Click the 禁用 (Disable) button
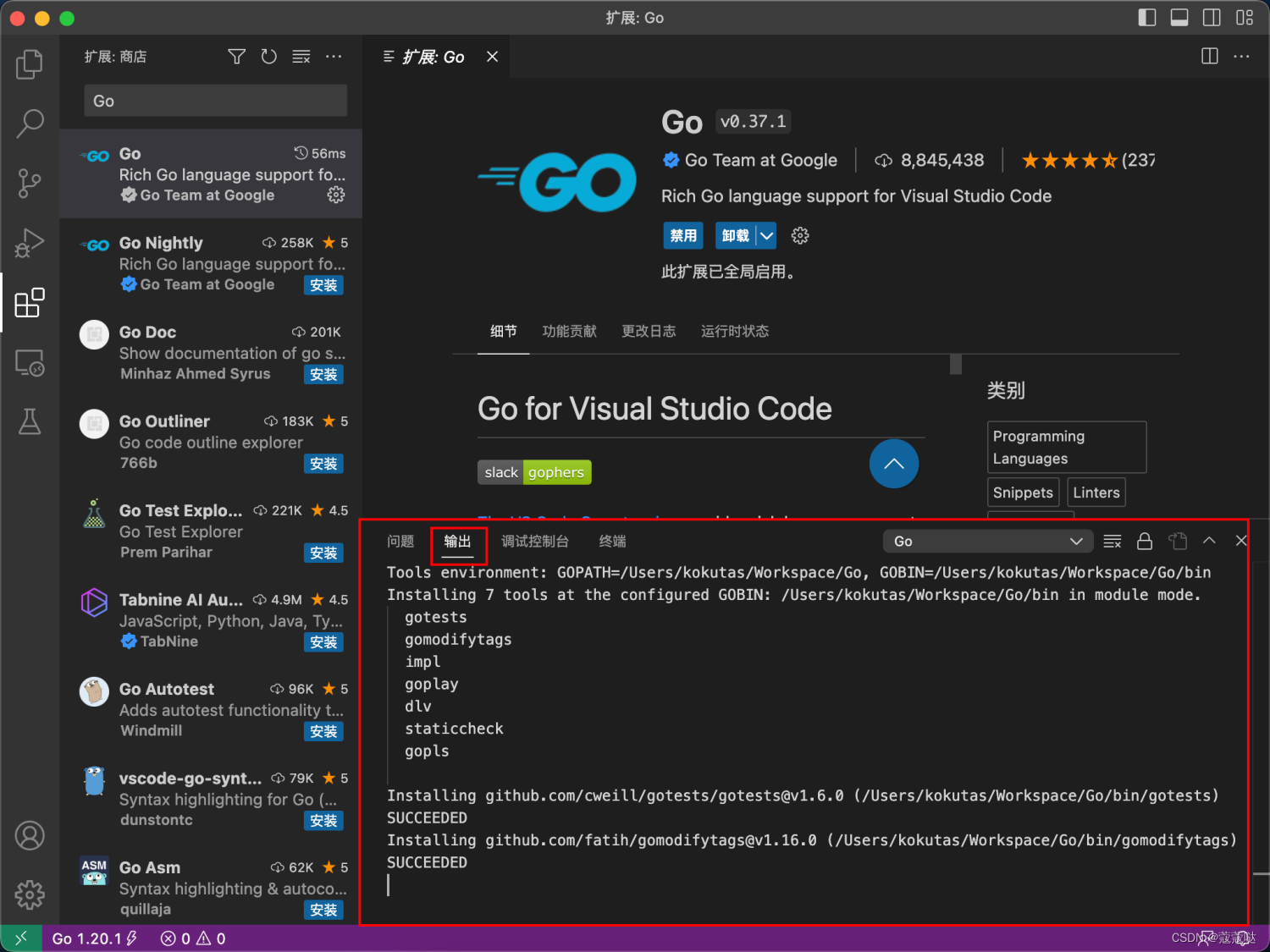 (683, 235)
